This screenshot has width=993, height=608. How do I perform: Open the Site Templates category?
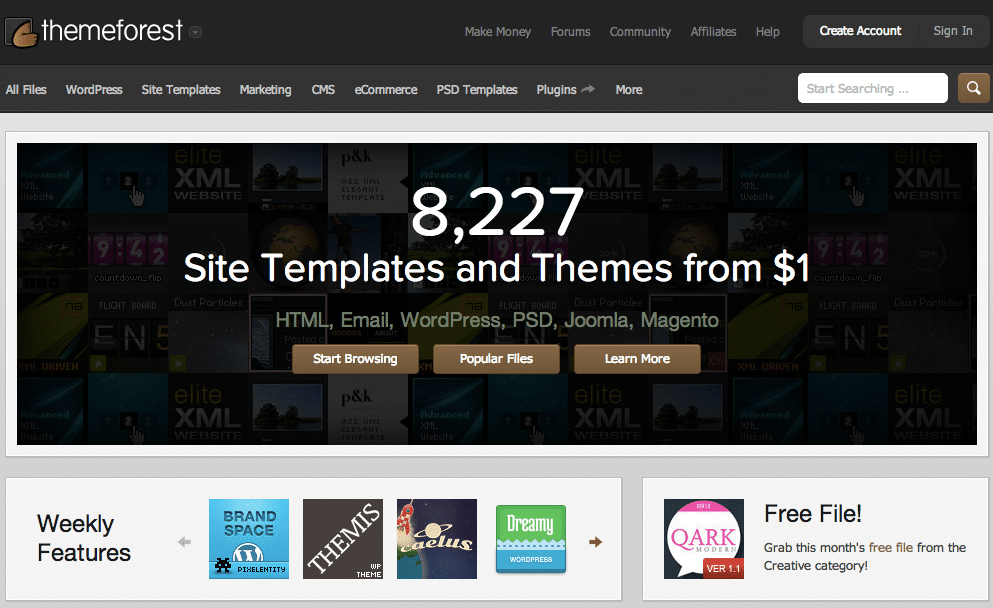click(x=181, y=90)
